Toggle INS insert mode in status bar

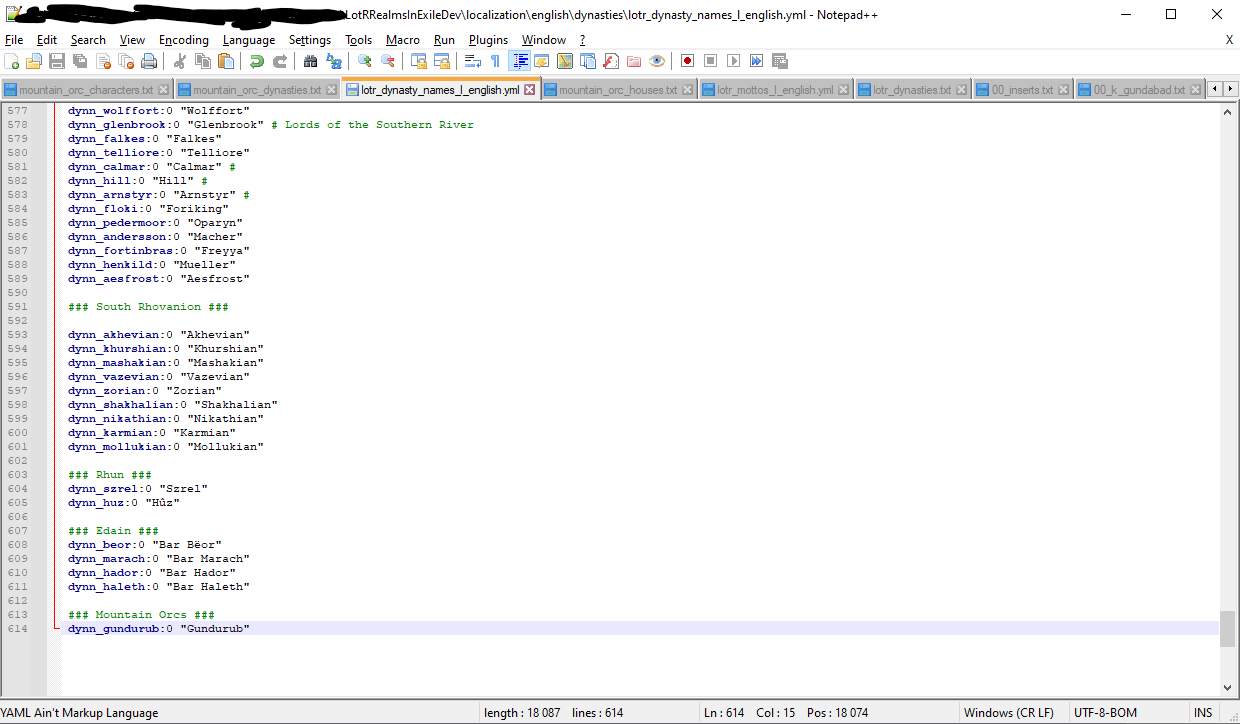tap(1203, 713)
